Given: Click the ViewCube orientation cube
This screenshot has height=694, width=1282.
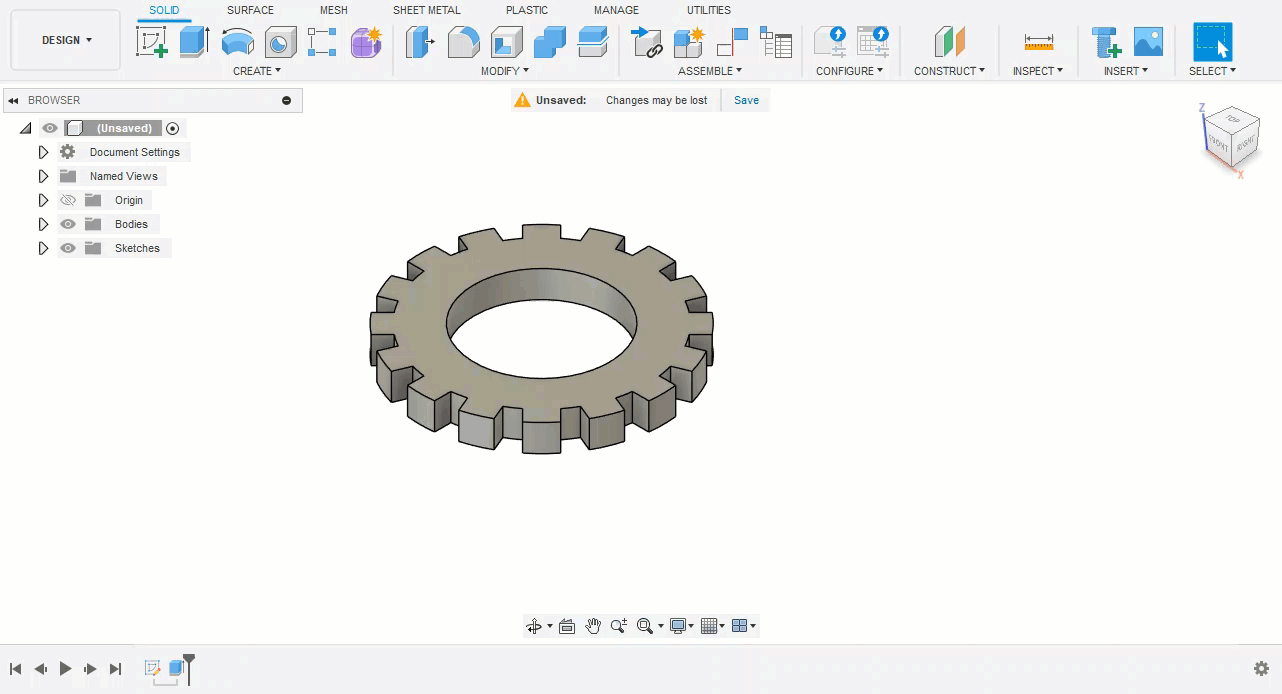Looking at the screenshot, I should pos(1230,137).
